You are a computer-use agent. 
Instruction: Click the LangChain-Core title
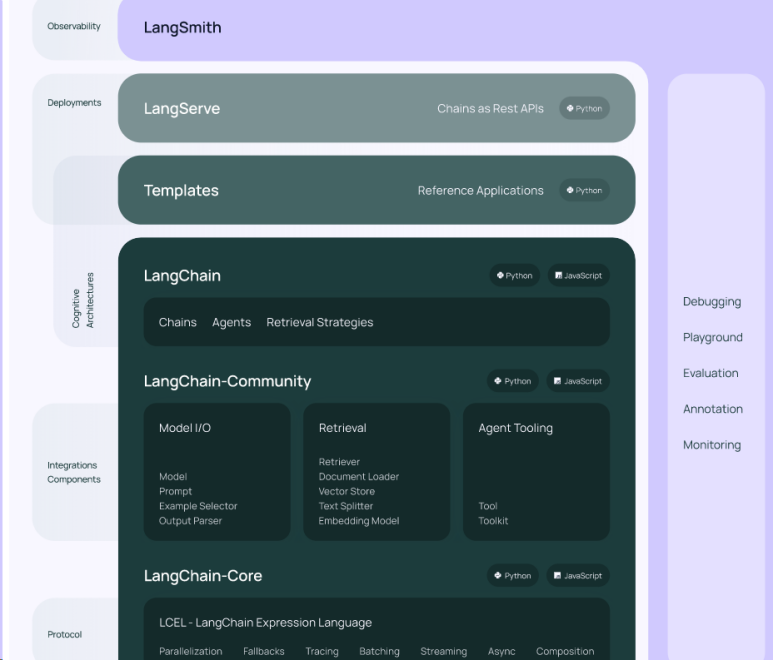pos(203,576)
